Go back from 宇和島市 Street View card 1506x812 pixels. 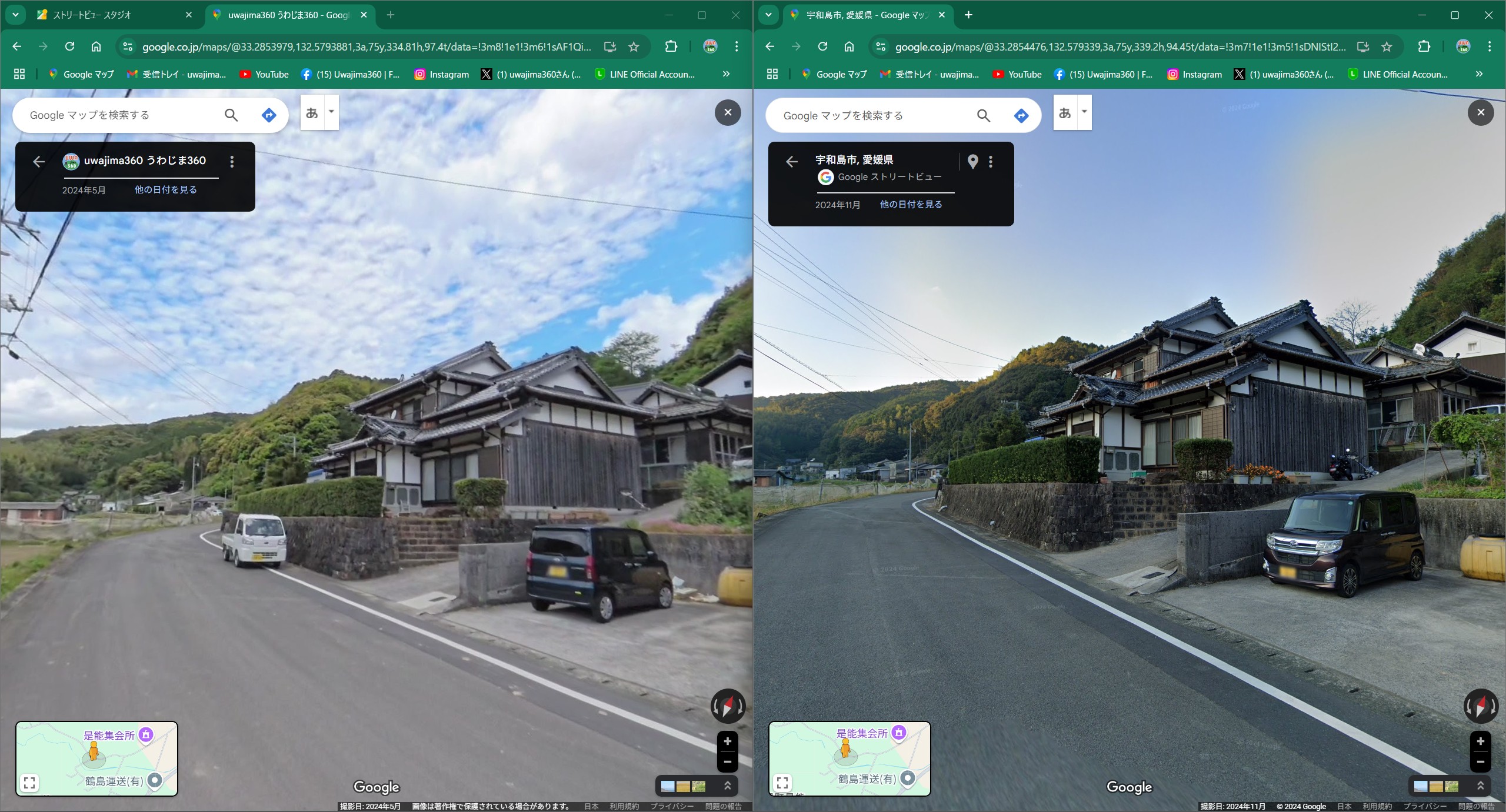pos(792,162)
